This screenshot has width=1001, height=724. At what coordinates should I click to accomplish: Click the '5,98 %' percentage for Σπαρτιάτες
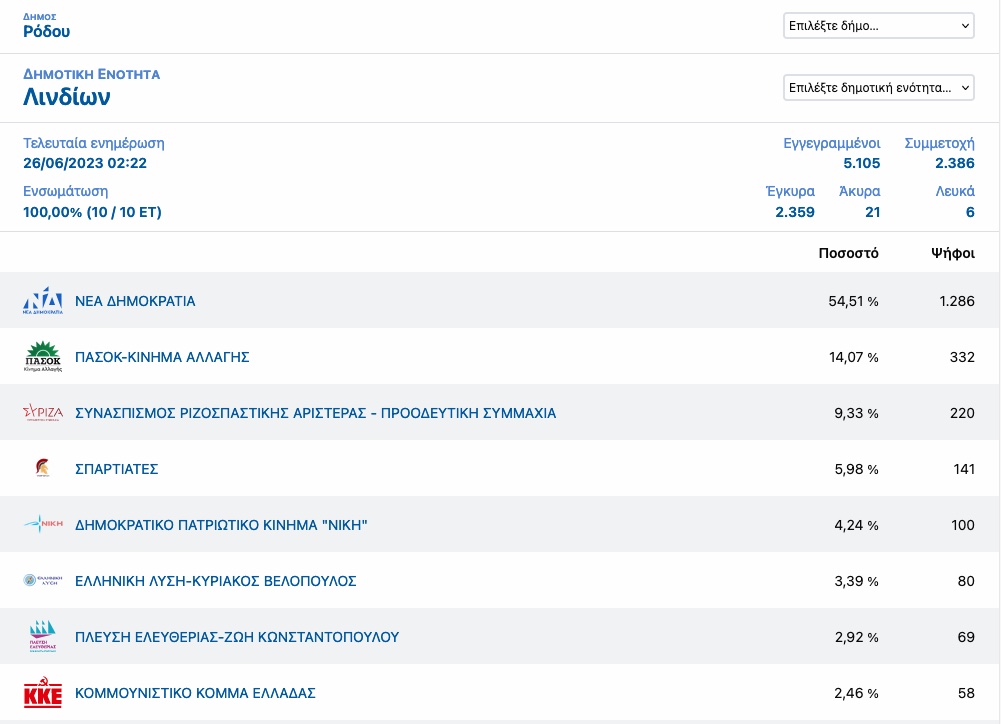[x=856, y=469]
